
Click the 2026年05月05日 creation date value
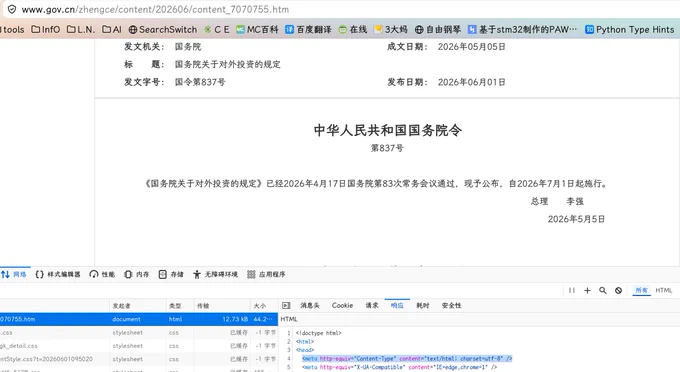pos(471,47)
